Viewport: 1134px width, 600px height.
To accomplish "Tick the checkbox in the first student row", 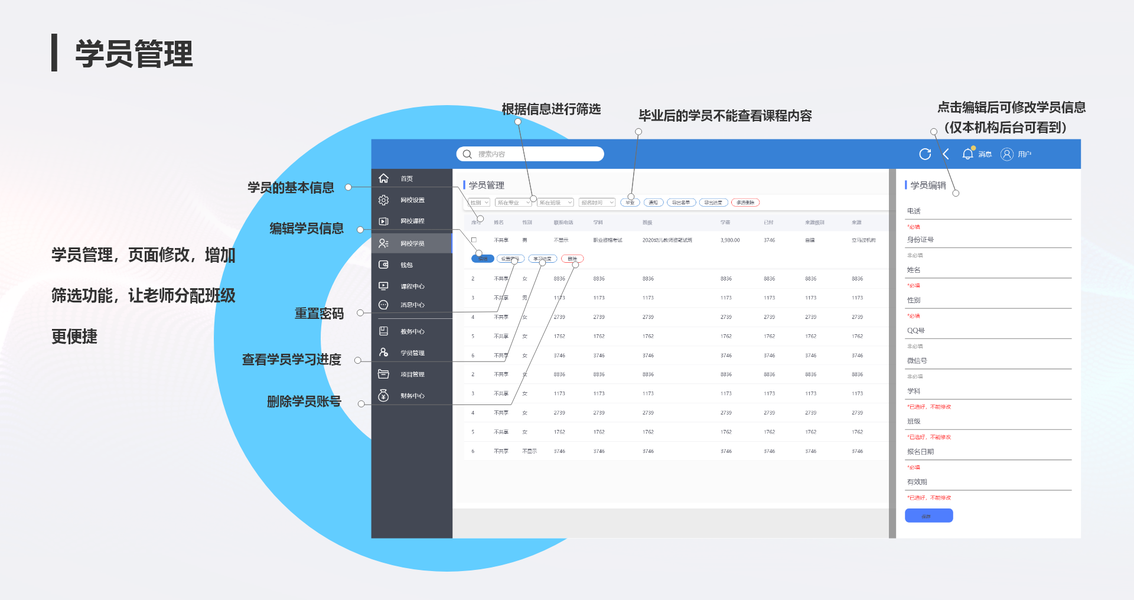I will click(474, 239).
